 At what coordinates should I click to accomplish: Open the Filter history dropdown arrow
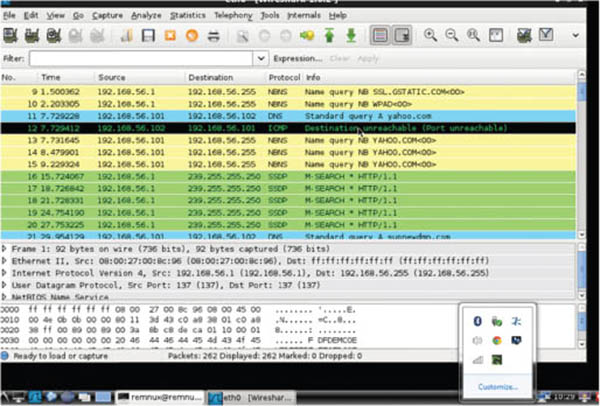click(261, 59)
